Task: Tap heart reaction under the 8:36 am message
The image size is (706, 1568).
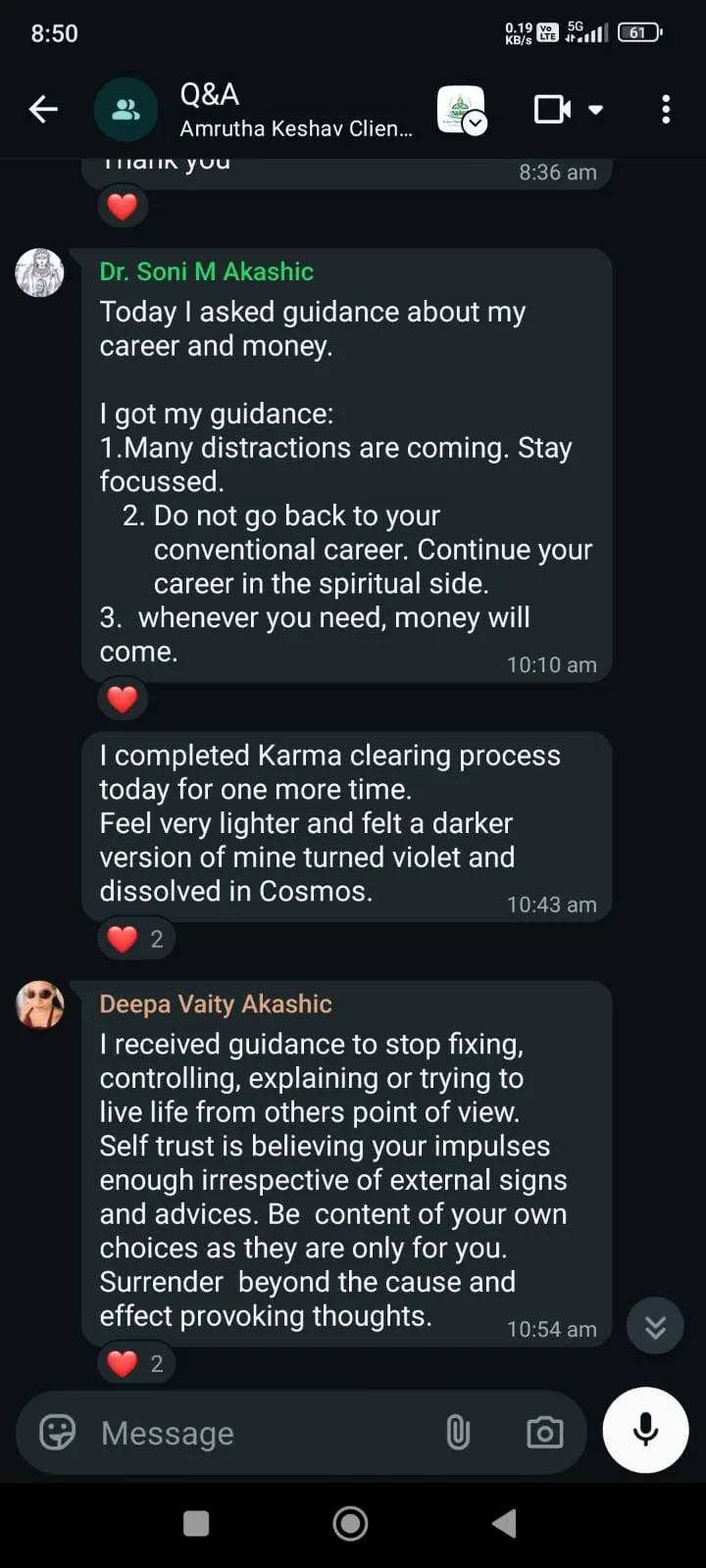Action: click(x=123, y=207)
